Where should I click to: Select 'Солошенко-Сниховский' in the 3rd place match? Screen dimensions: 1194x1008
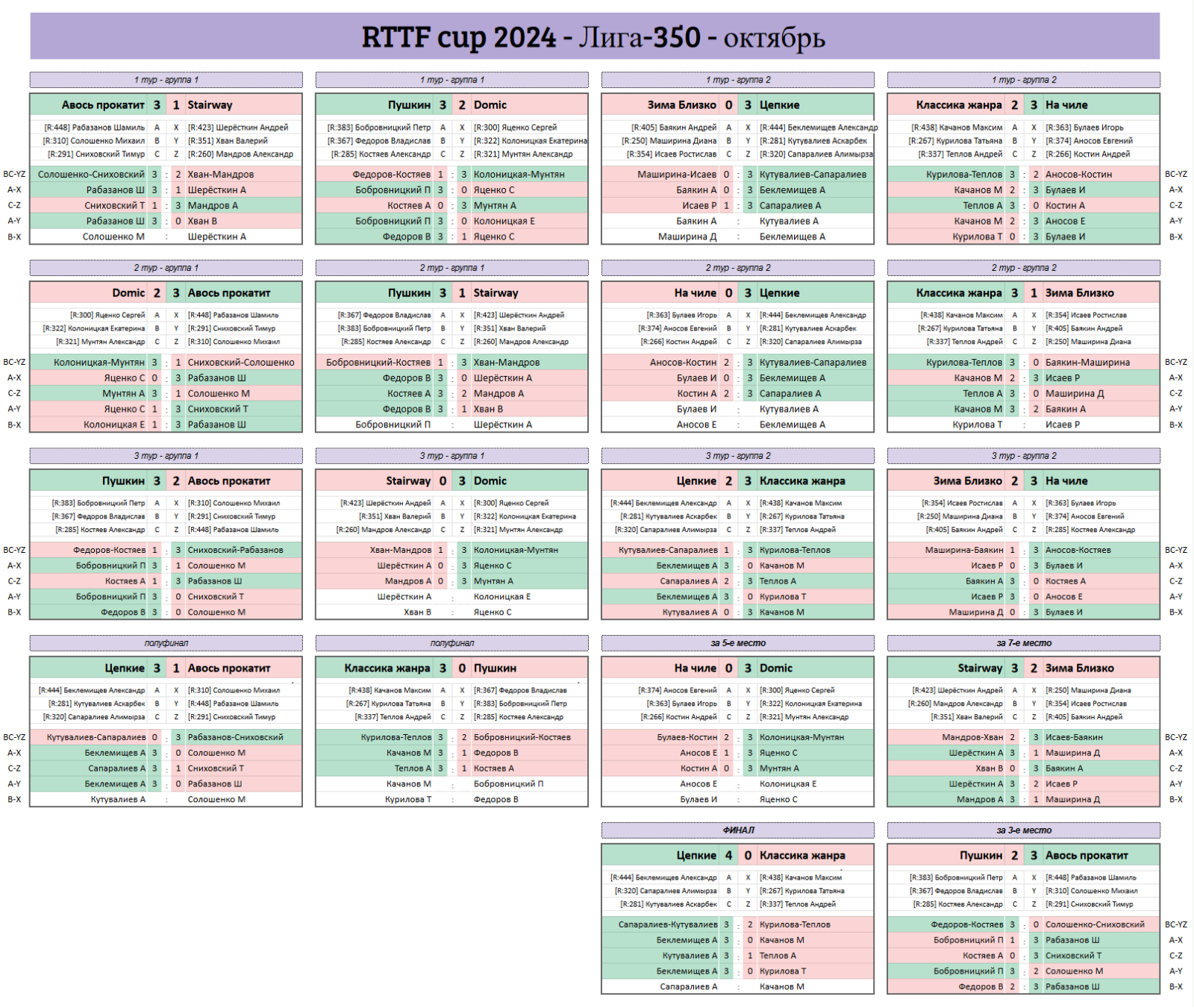1095,924
